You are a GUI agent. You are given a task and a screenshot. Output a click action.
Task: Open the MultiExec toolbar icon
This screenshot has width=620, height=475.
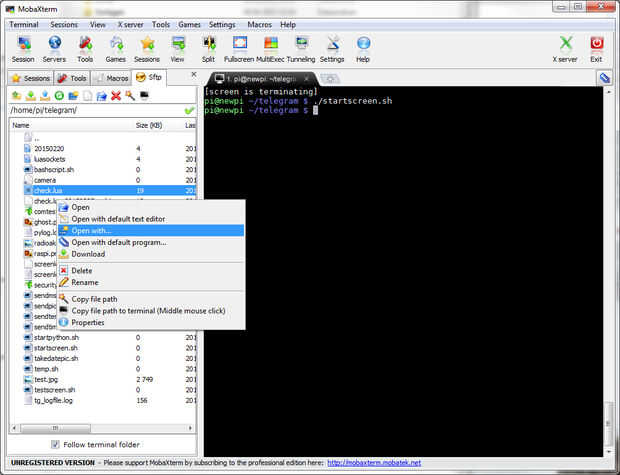pos(270,49)
